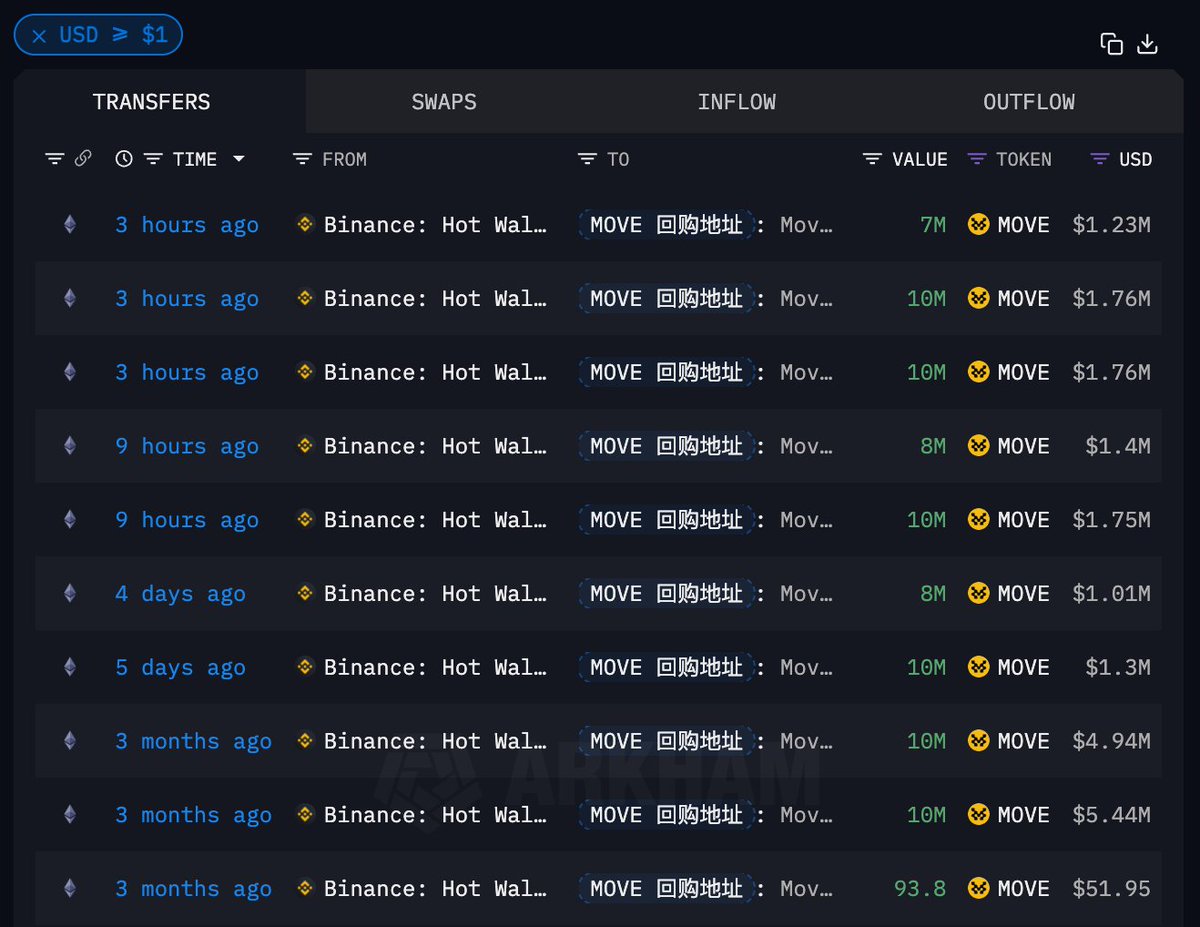Click the '$1.3M' USD amount

pyautogui.click(x=1118, y=667)
